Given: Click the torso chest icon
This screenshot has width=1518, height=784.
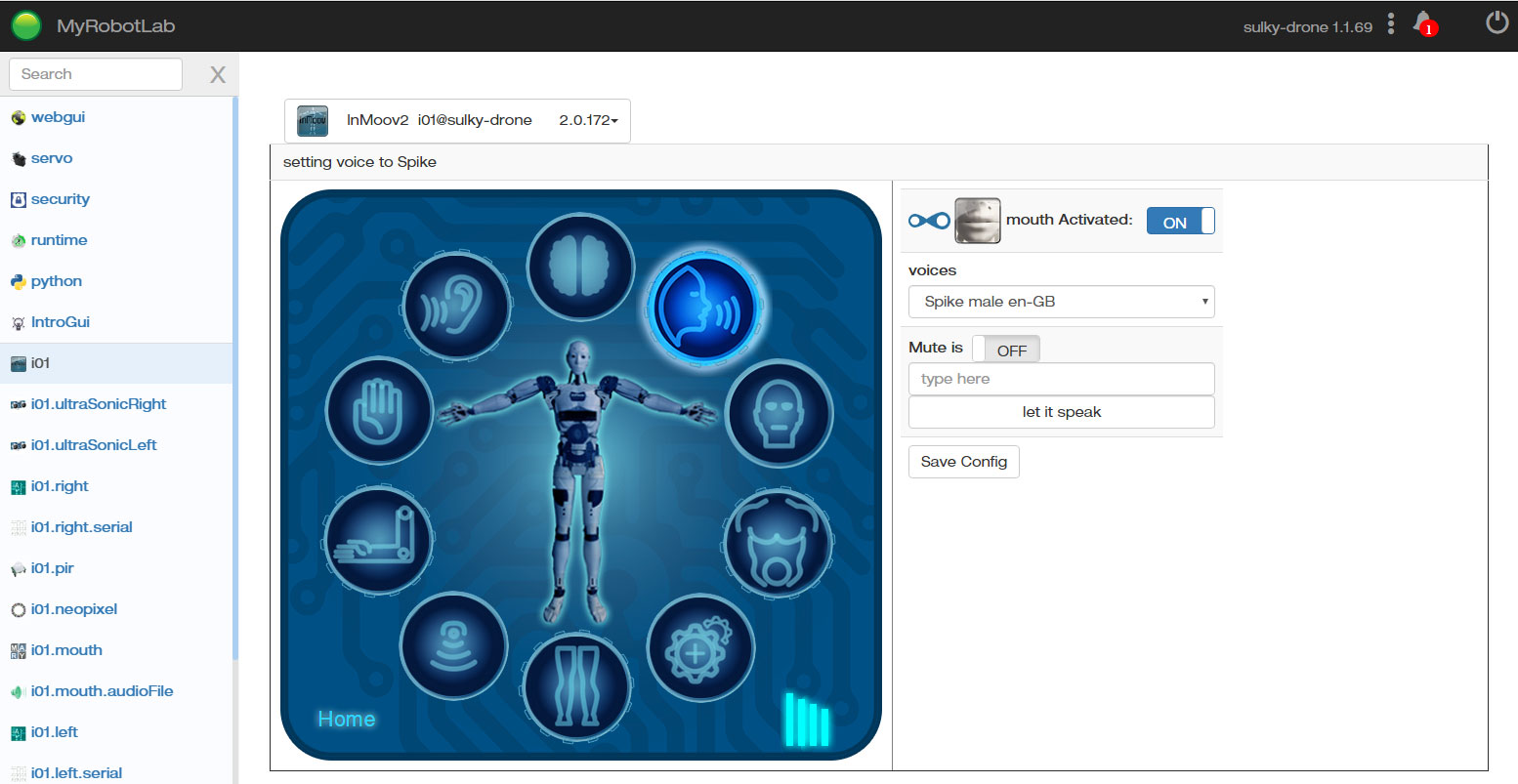Looking at the screenshot, I should [x=778, y=543].
